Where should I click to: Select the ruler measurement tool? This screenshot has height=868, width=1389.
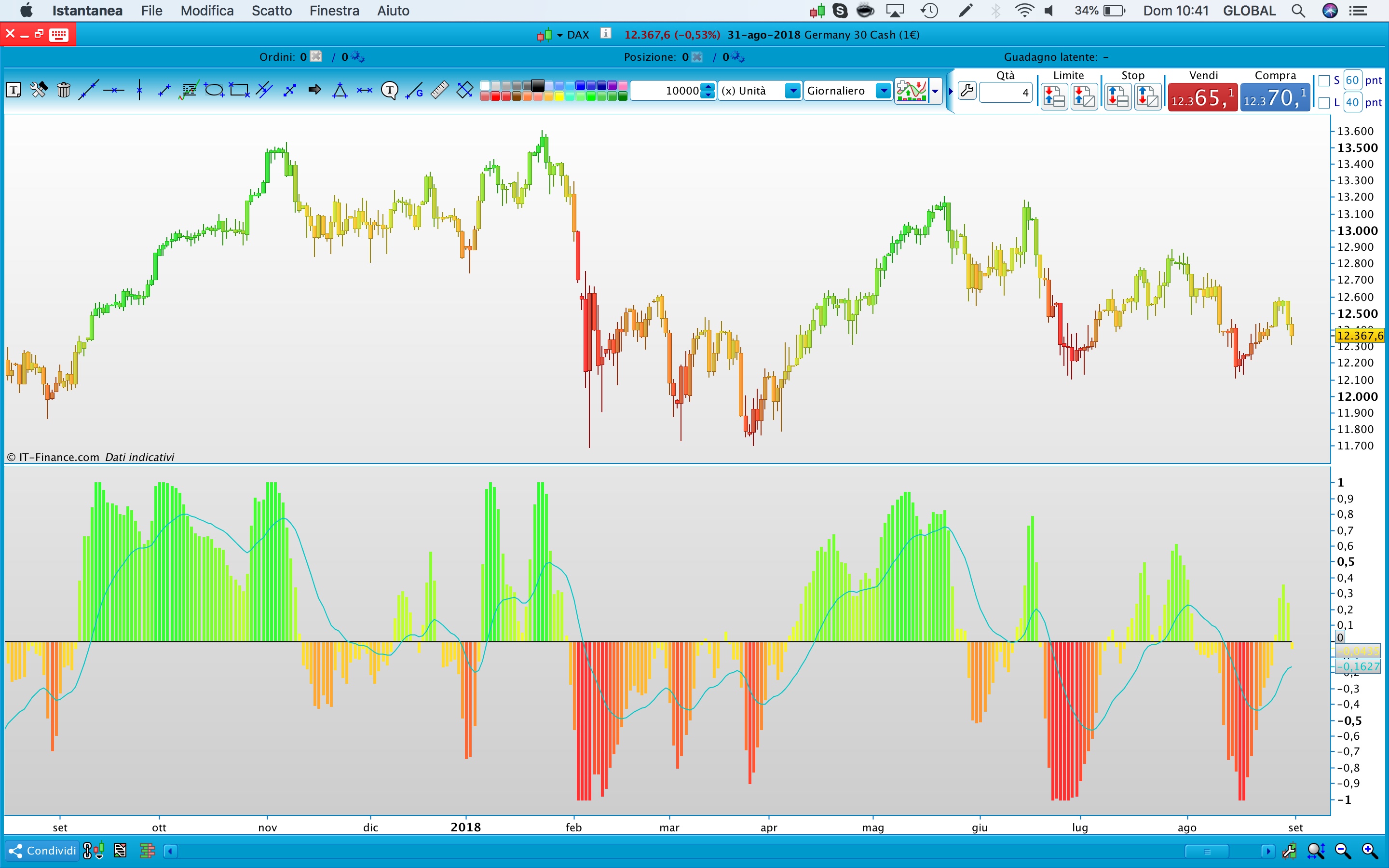pyautogui.click(x=440, y=90)
